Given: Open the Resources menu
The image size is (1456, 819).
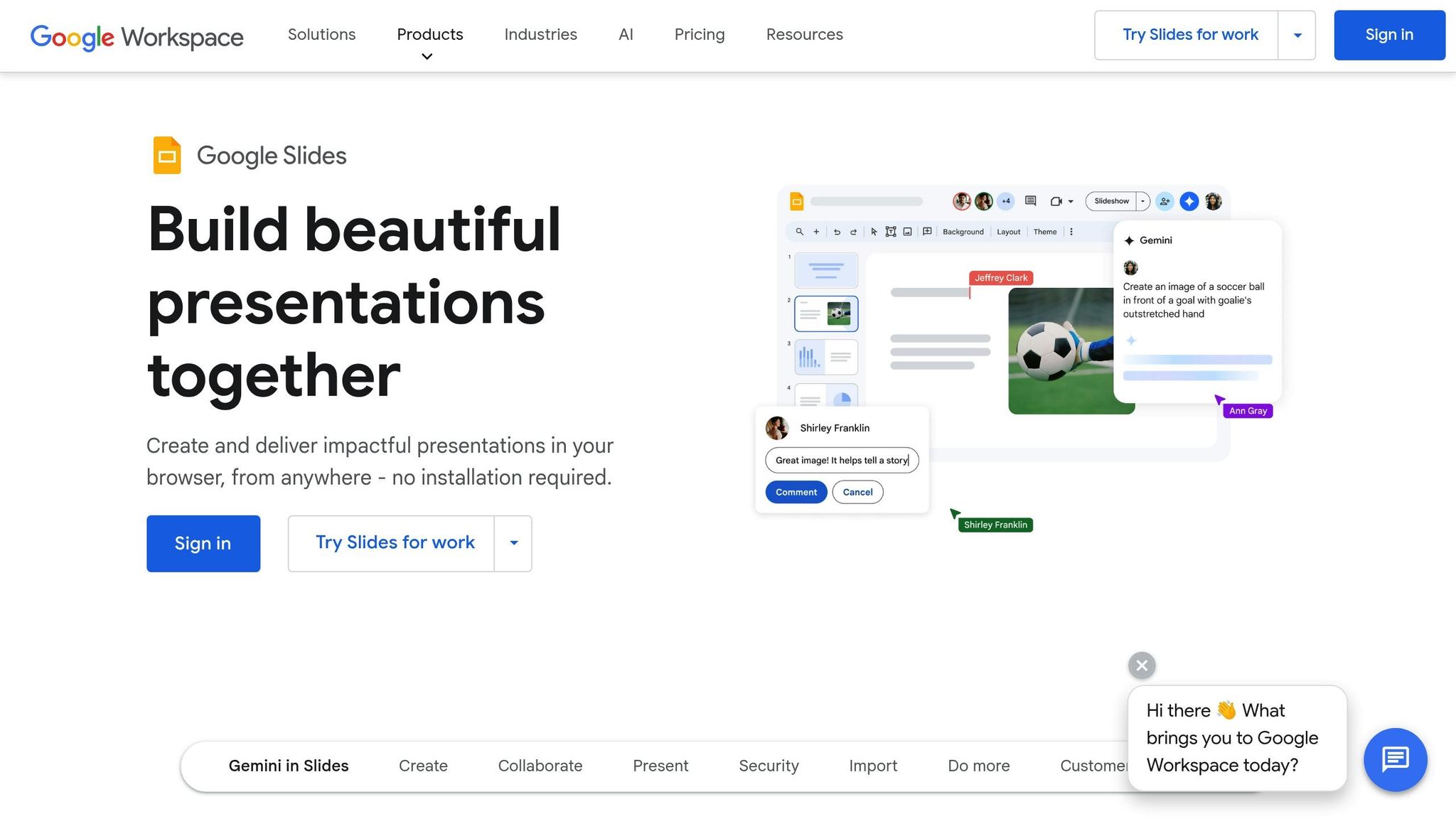Looking at the screenshot, I should [x=804, y=34].
